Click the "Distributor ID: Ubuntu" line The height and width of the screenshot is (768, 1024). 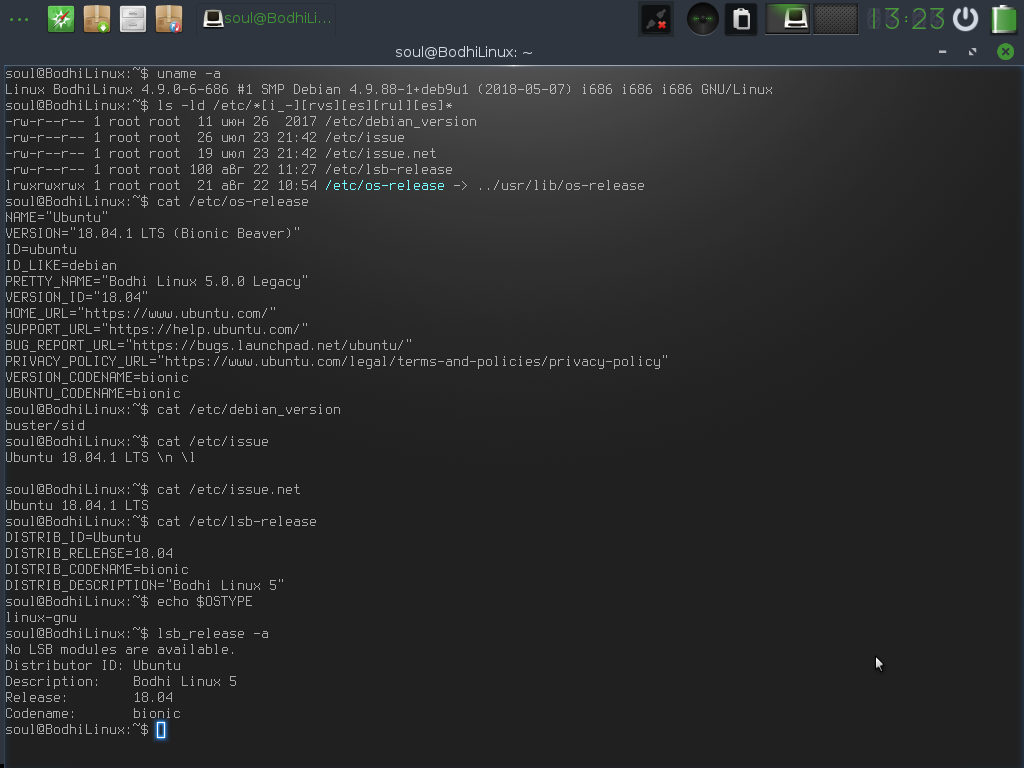point(93,665)
